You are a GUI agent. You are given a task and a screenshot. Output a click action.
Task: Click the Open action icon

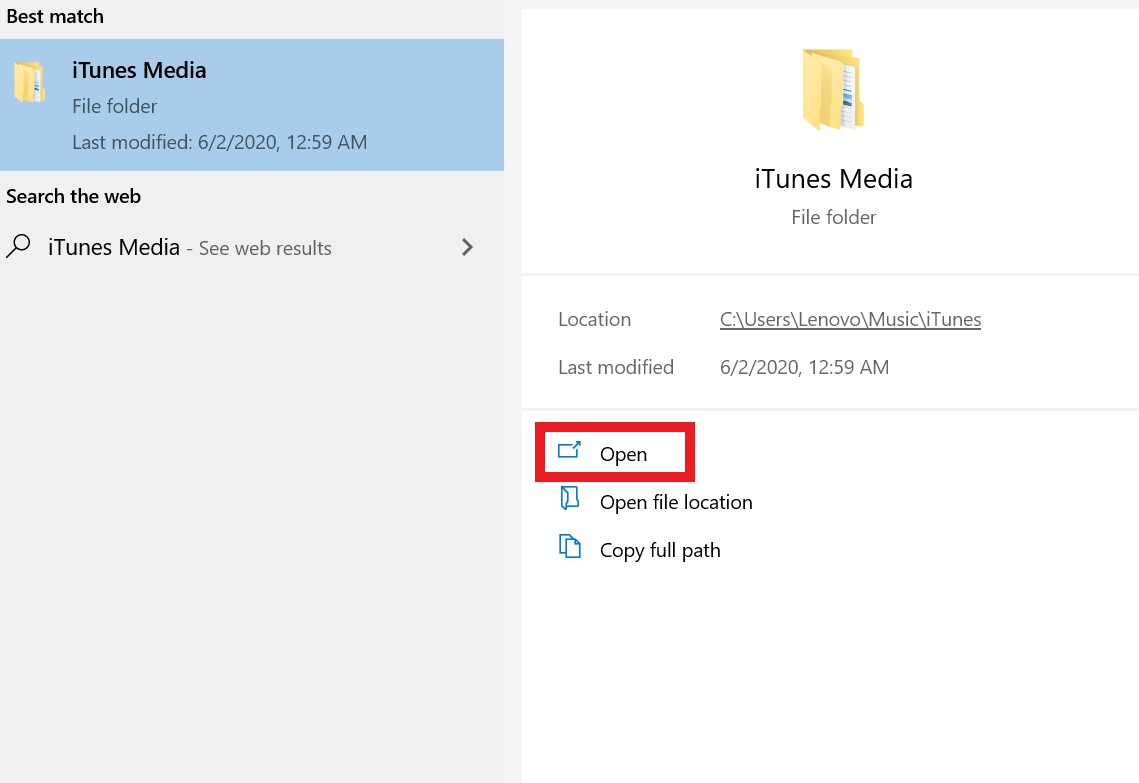[x=569, y=452]
